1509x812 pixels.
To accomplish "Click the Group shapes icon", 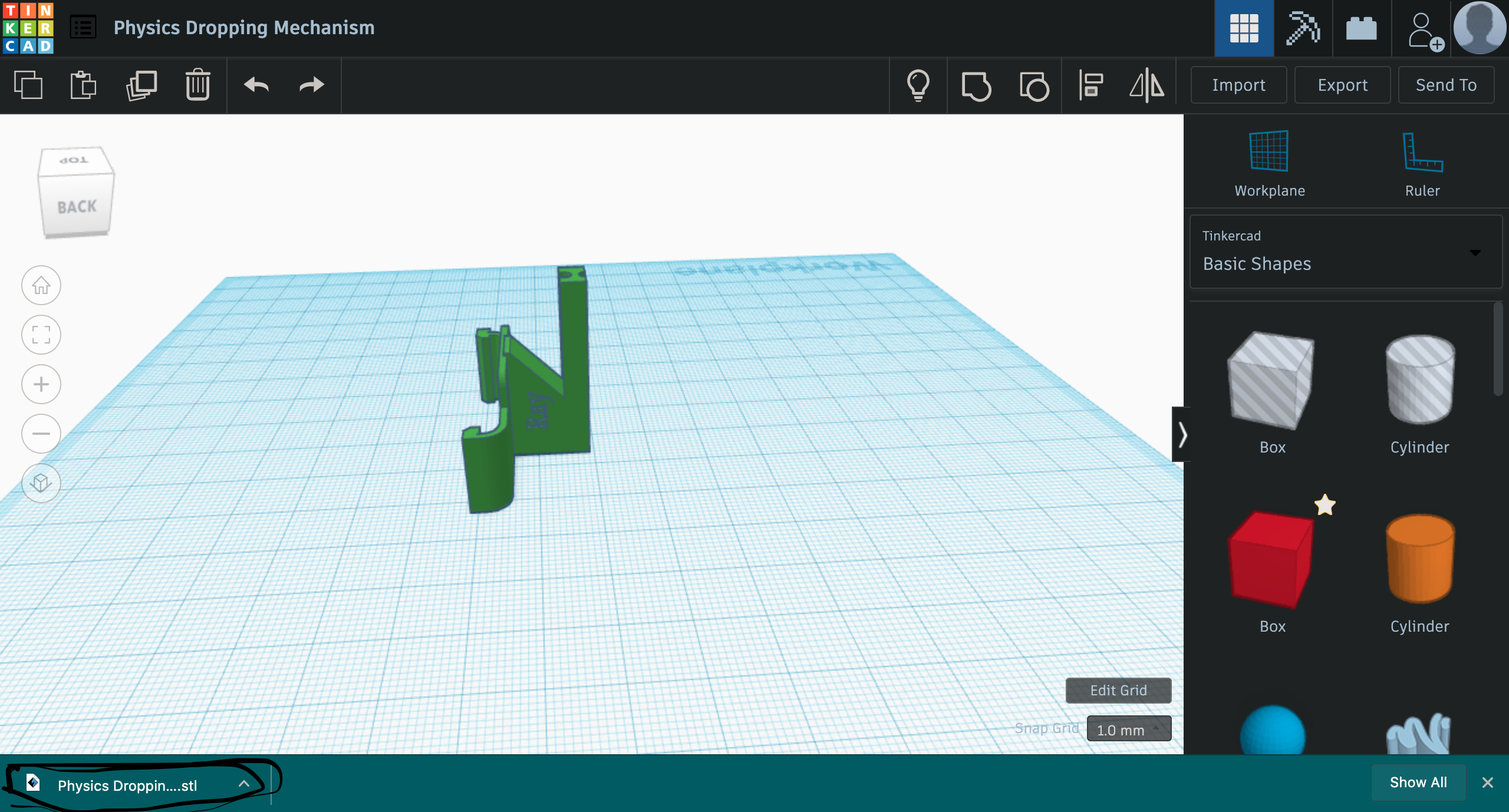I will pos(976,86).
